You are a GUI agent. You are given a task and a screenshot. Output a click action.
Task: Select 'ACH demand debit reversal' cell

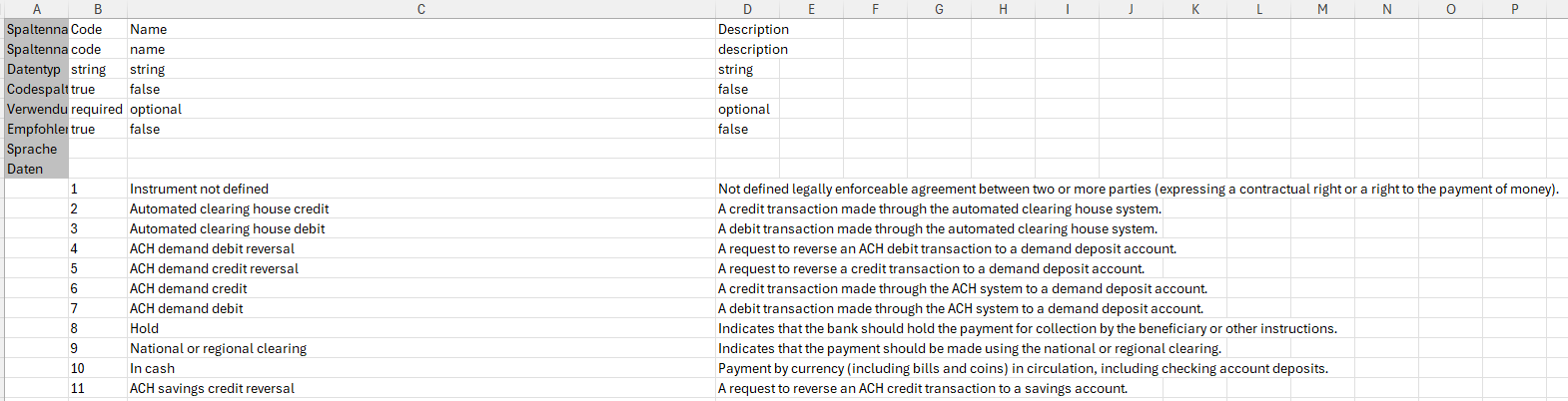coord(421,248)
